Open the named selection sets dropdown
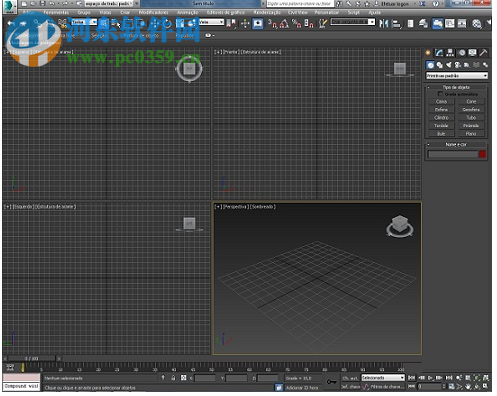Screen dimensions: 497x396 [352, 22]
